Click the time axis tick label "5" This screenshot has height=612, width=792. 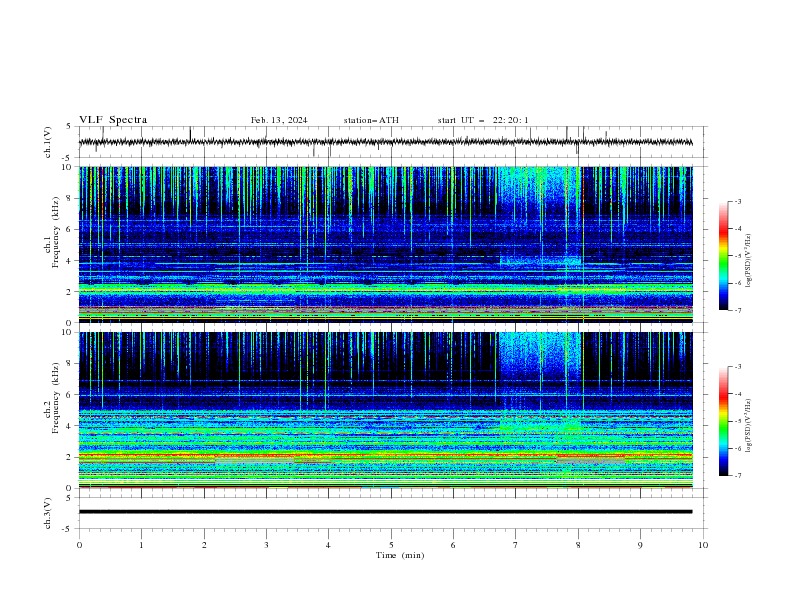pyautogui.click(x=391, y=545)
